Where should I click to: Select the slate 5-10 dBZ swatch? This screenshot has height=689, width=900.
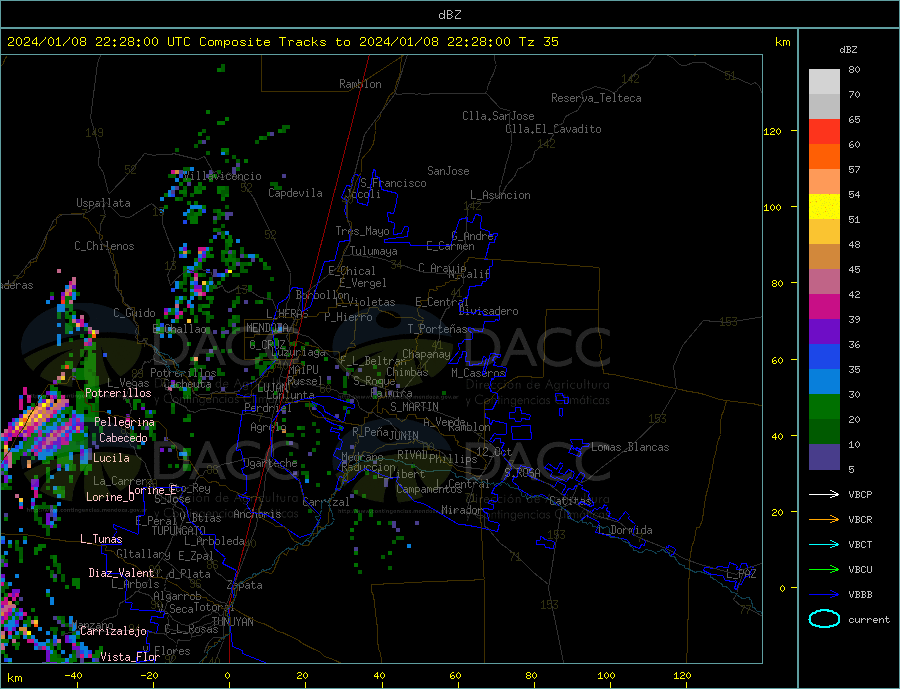click(824, 457)
